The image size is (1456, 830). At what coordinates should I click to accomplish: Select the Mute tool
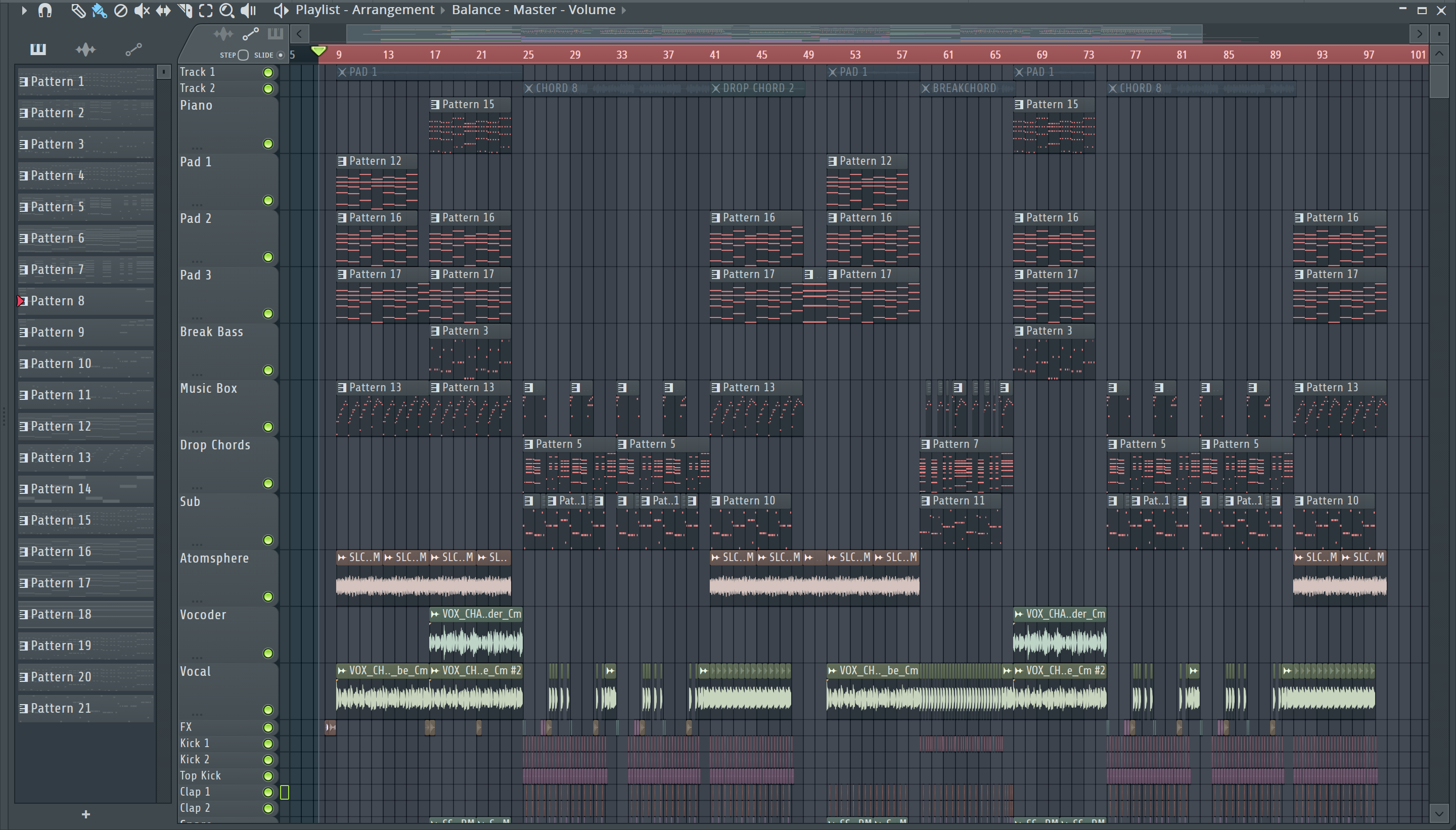pos(142,10)
